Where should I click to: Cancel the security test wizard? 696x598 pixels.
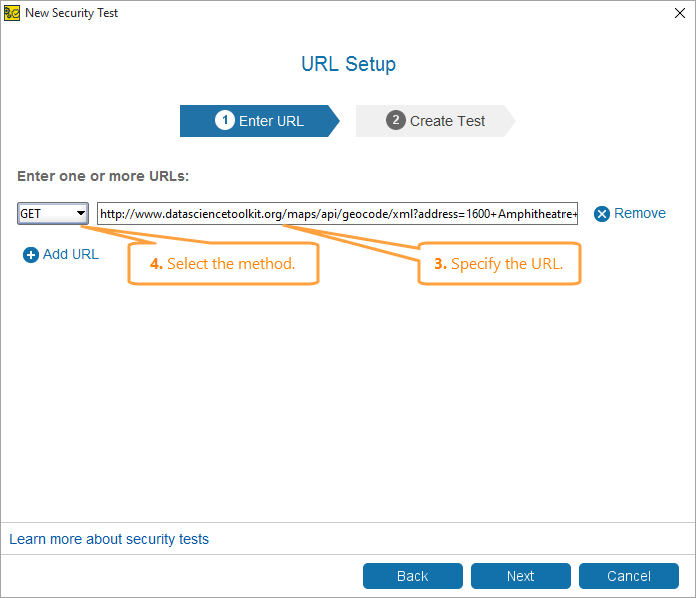[x=629, y=576]
